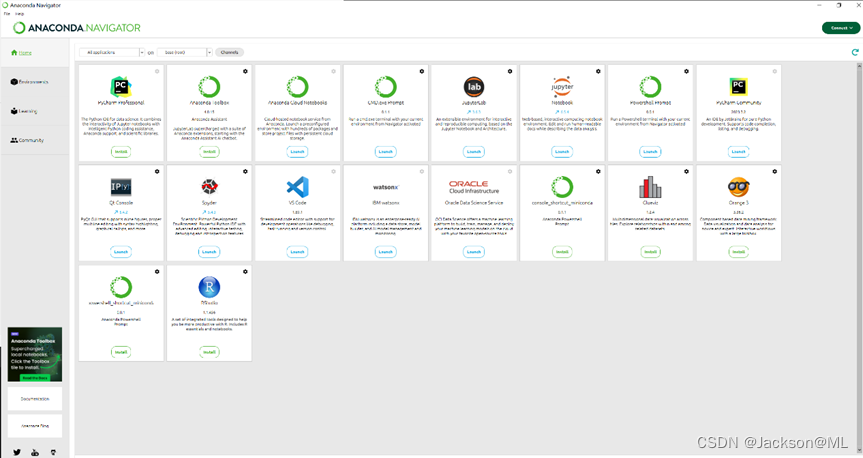This screenshot has width=863, height=458.
Task: Switch to the Environments tab
Action: click(x=34, y=82)
